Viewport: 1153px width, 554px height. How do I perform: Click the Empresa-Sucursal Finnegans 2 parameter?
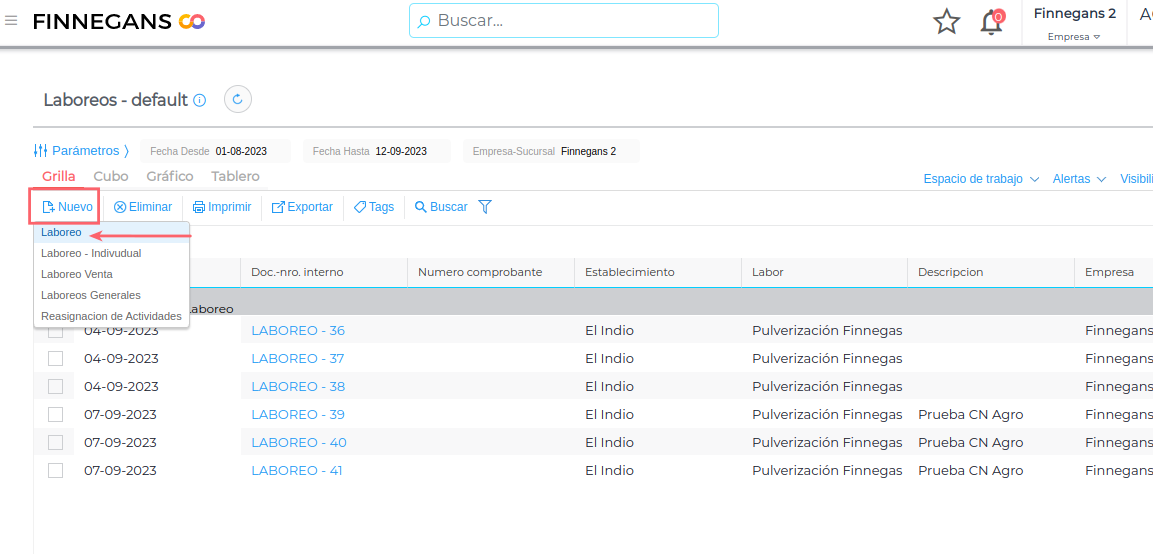551,151
